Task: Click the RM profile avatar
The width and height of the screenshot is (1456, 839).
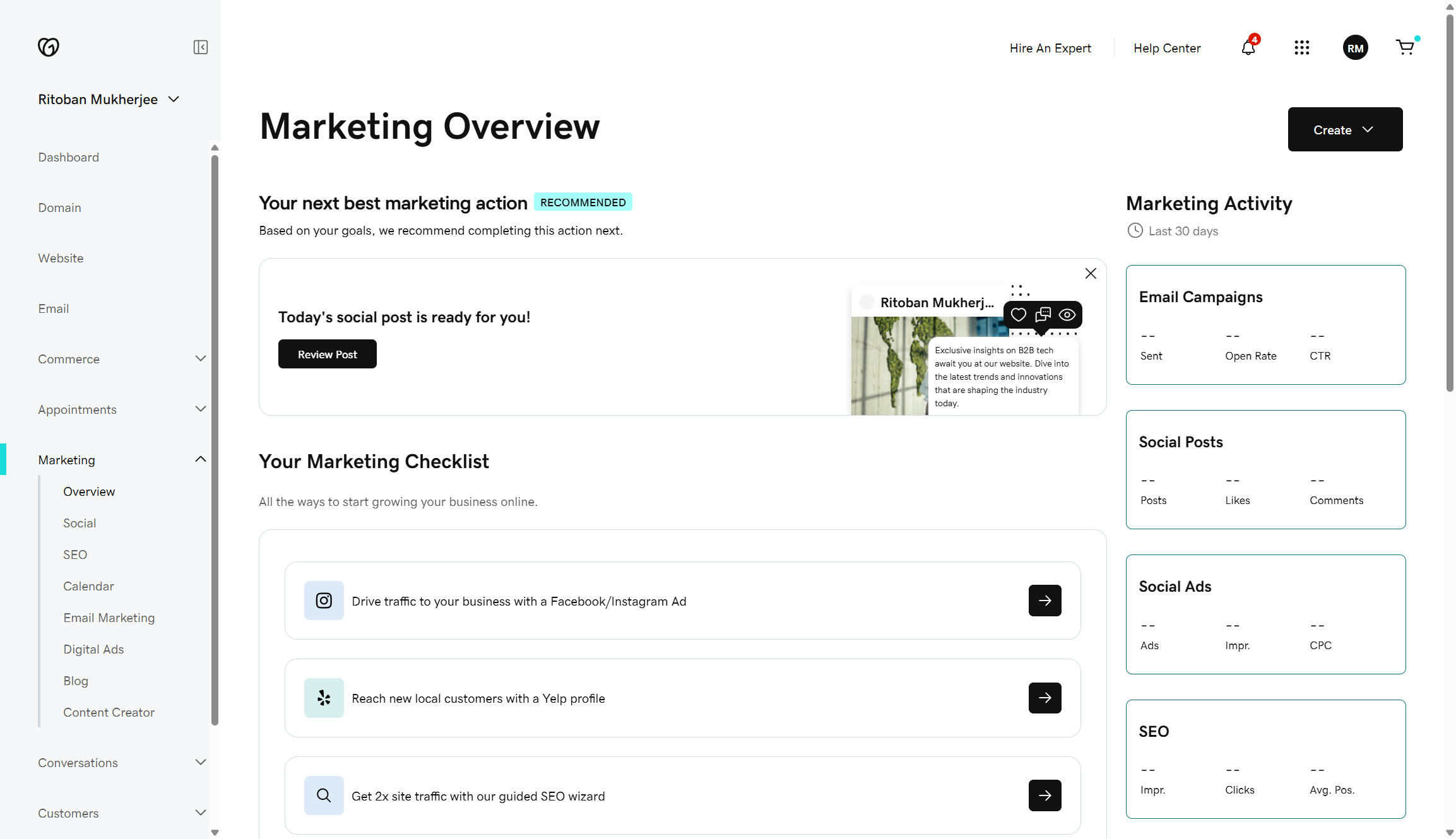Action: click(1355, 47)
